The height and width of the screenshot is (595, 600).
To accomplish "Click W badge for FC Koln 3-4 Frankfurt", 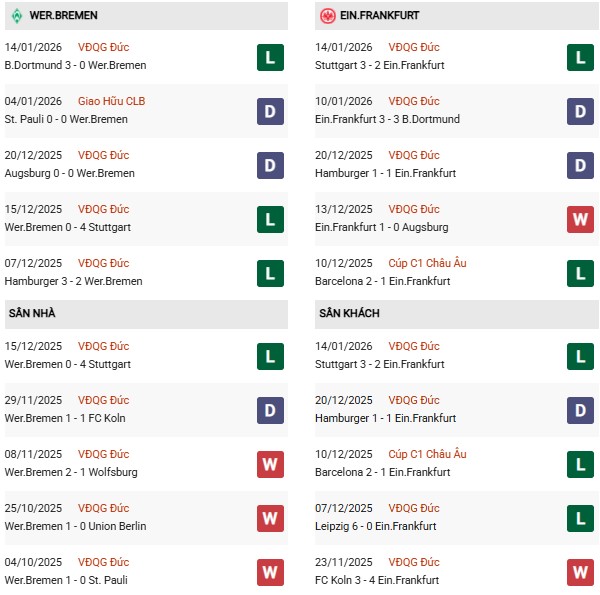I will point(580,572).
